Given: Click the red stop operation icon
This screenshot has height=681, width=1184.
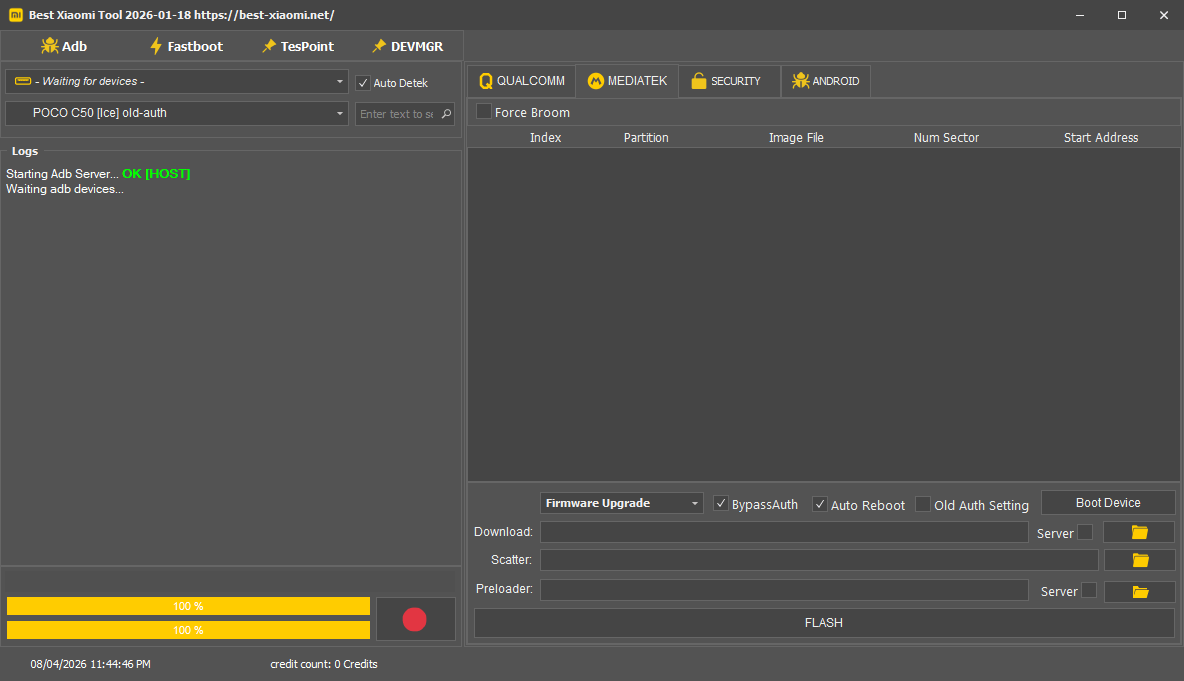Looking at the screenshot, I should coord(415,619).
